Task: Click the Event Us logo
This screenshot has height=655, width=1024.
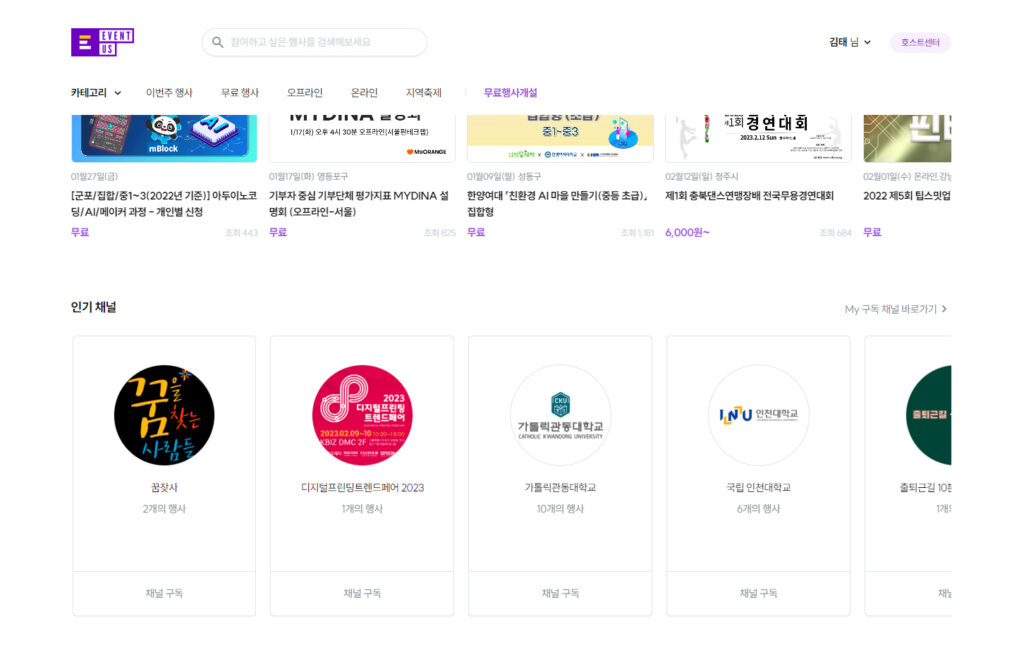Action: [103, 42]
